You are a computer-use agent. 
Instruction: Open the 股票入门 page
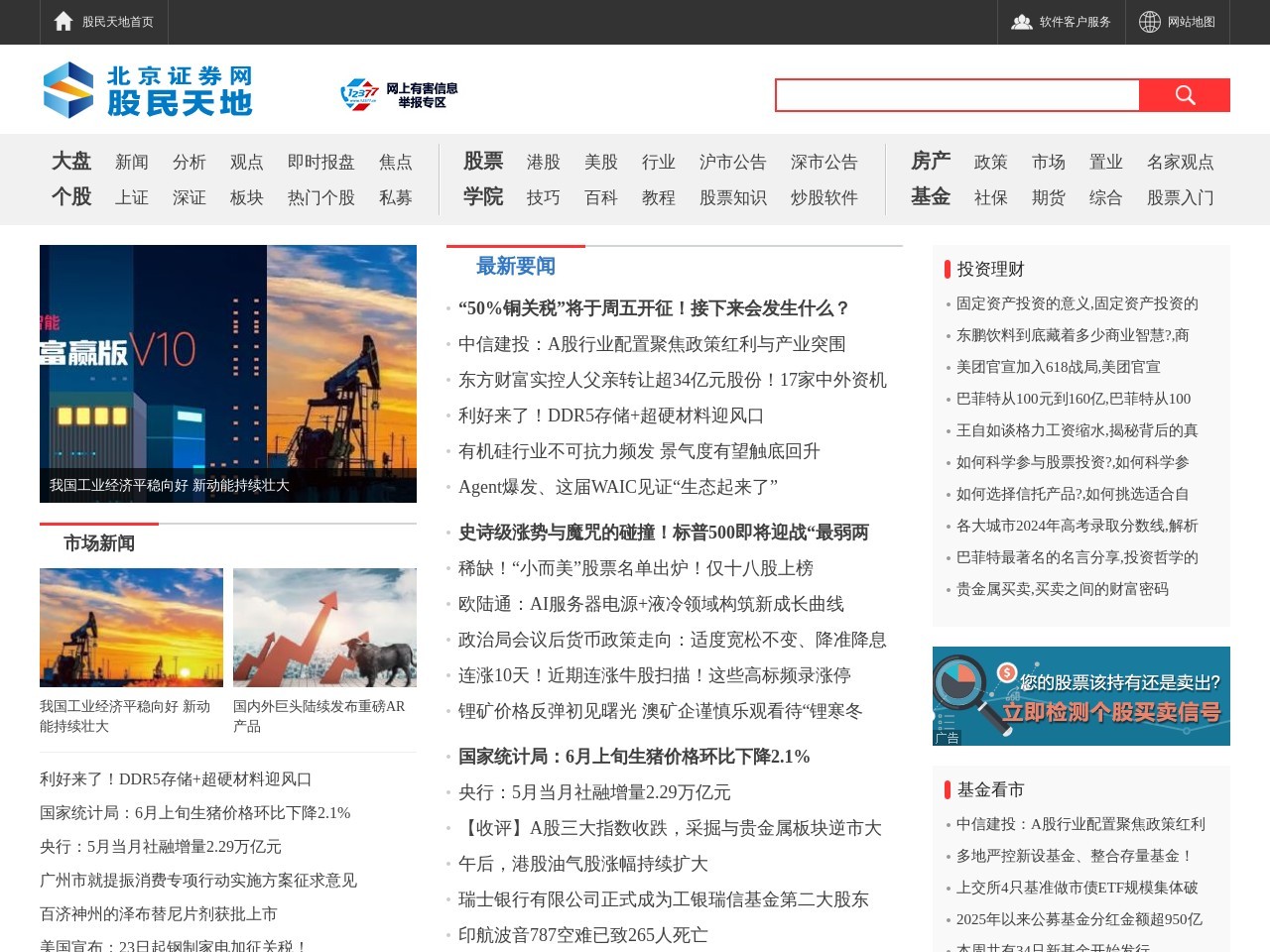[x=1181, y=197]
